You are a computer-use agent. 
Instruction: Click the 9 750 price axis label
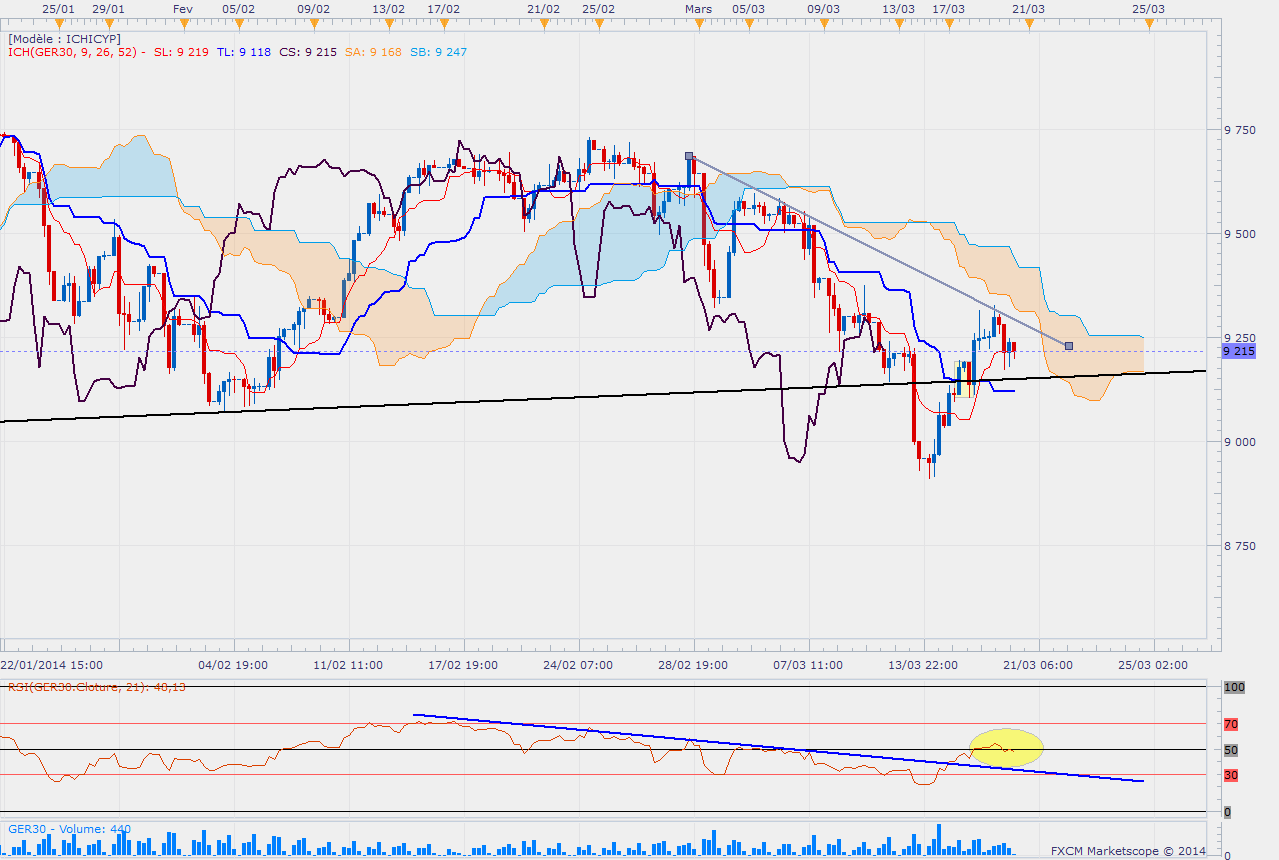coord(1239,130)
